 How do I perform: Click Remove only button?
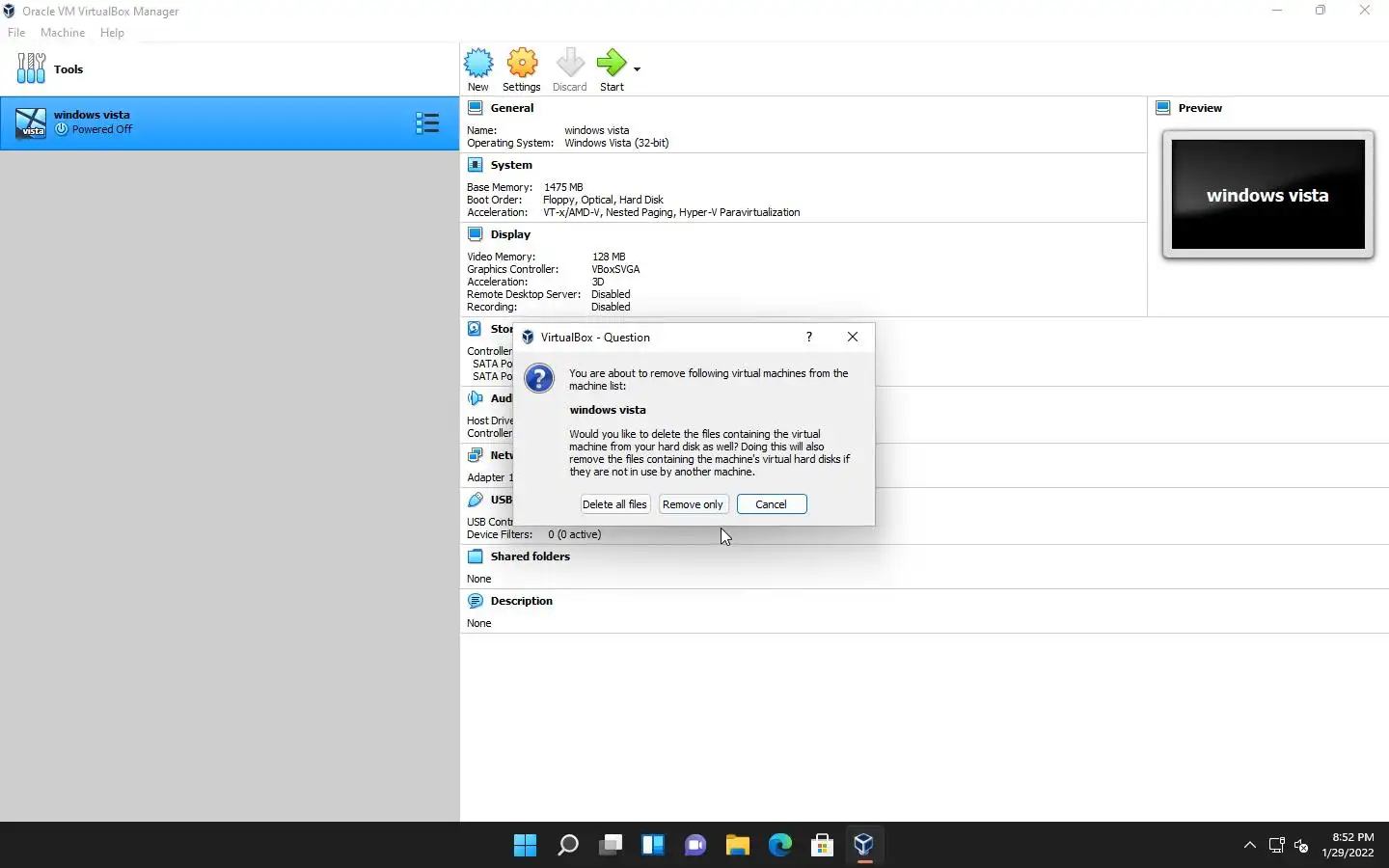point(693,504)
